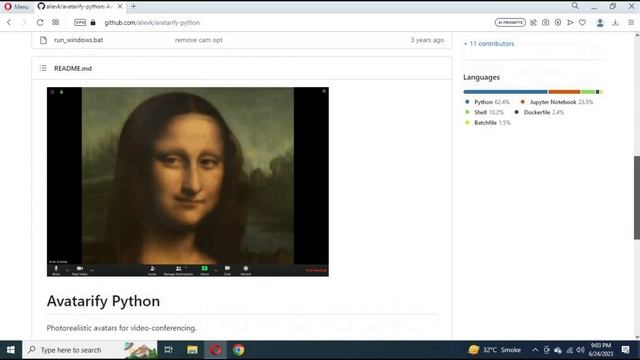This screenshot has width=640, height=360.
Task: Open the Opera account profile icon
Action: pos(600,23)
